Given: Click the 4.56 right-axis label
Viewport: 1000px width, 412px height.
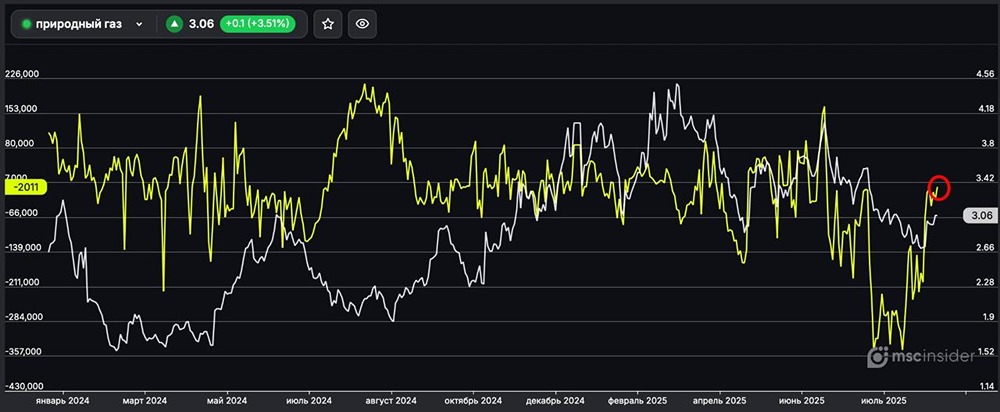Looking at the screenshot, I should pos(985,74).
